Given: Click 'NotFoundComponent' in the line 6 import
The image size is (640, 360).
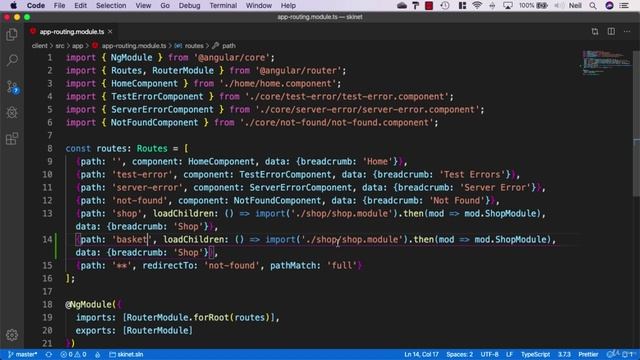Looking at the screenshot, I should pos(154,122).
